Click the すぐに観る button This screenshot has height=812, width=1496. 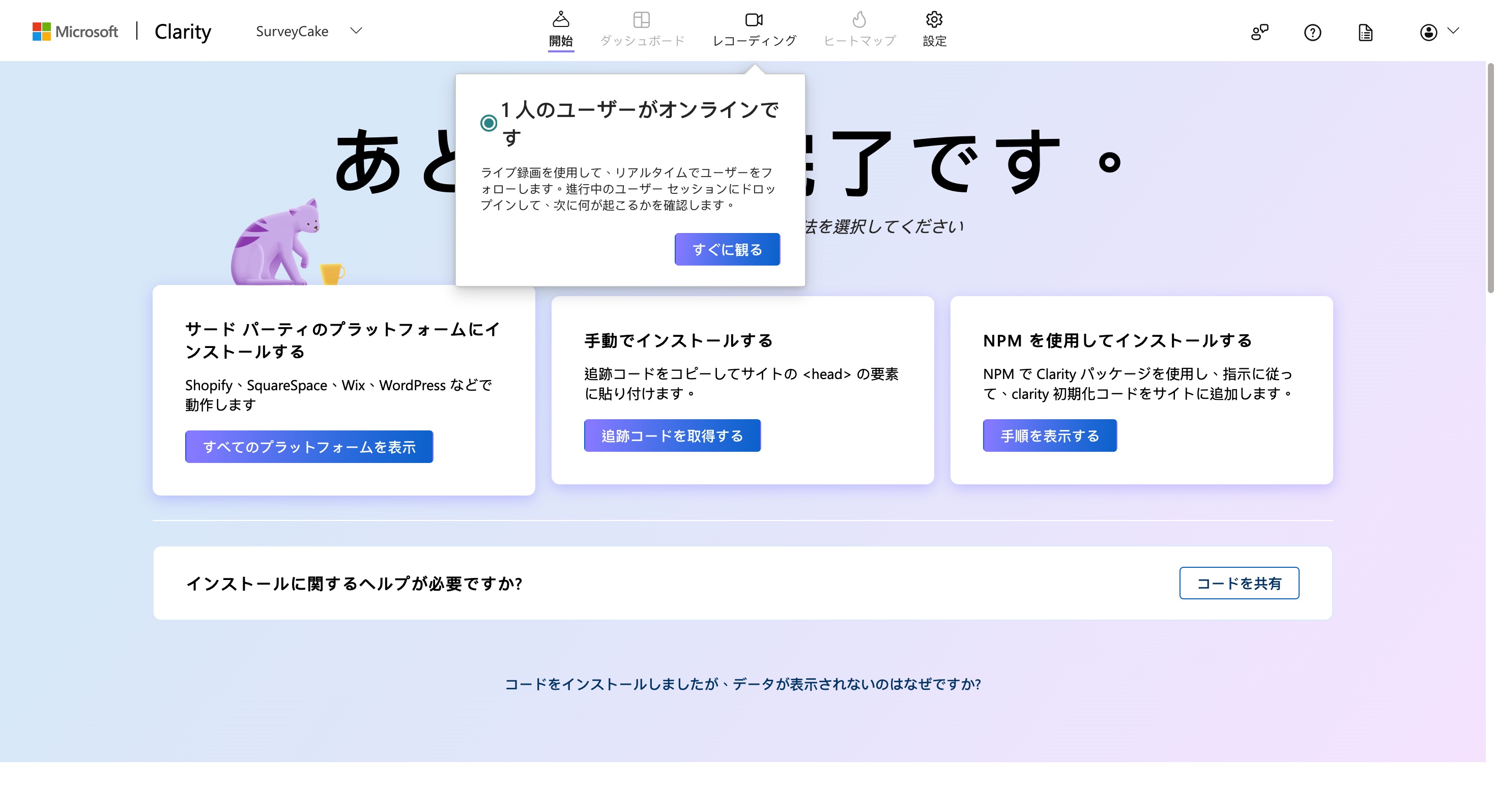click(727, 249)
